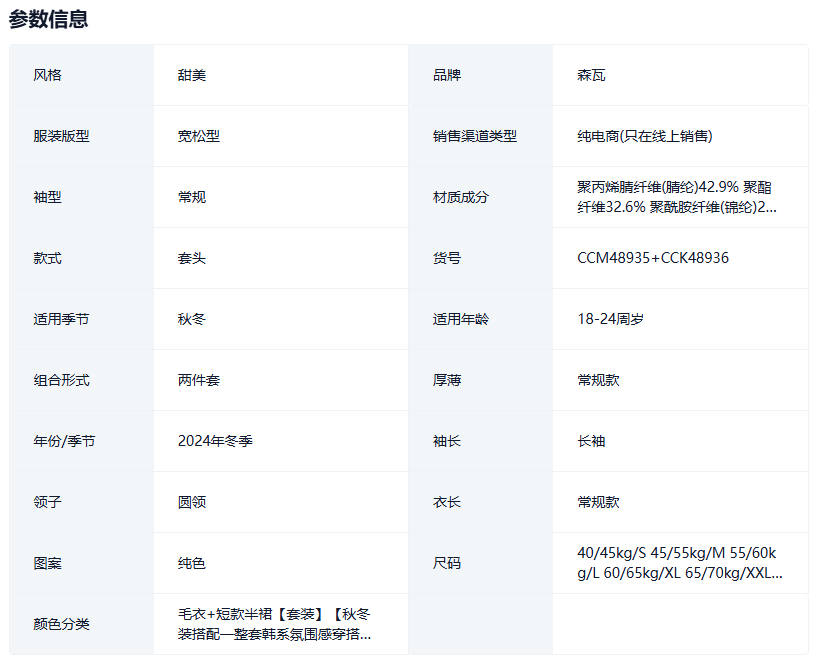Select the 长袖 sleeve length value
This screenshot has height=666, width=816.
591,441
